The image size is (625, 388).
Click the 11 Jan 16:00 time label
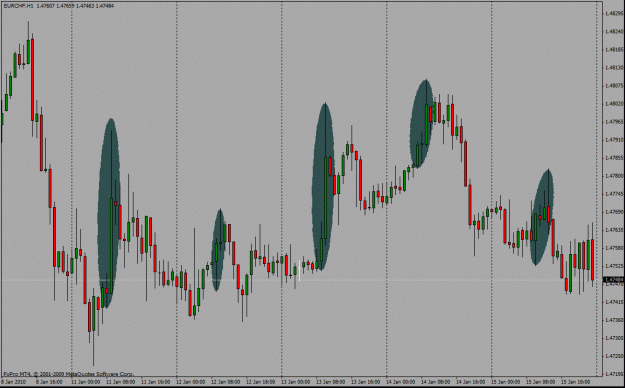pos(155,382)
